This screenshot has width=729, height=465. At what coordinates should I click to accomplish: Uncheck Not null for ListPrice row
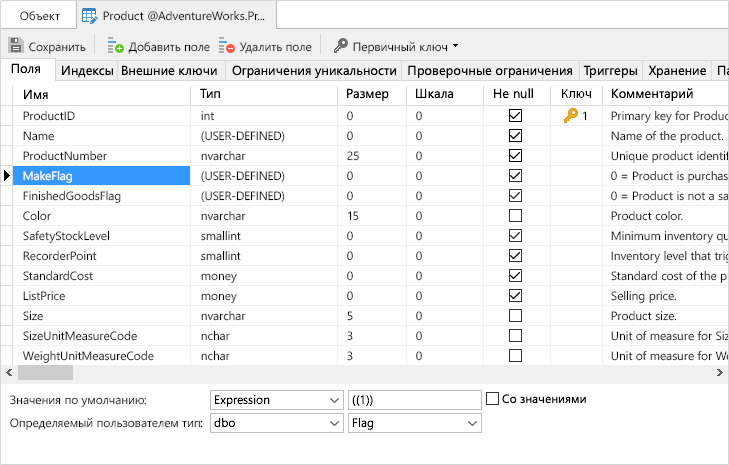pos(515,296)
